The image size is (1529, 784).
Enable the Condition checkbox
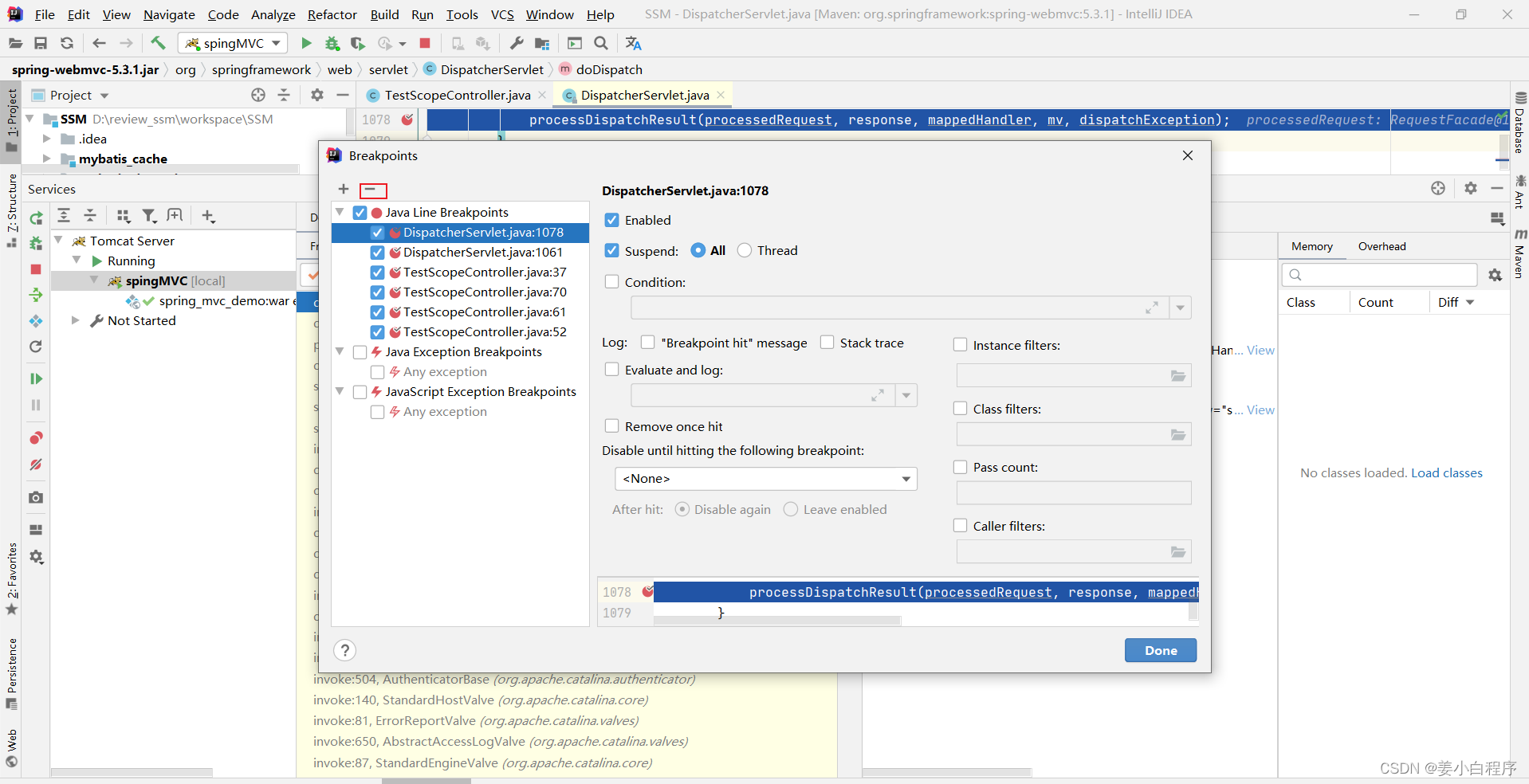tap(611, 281)
